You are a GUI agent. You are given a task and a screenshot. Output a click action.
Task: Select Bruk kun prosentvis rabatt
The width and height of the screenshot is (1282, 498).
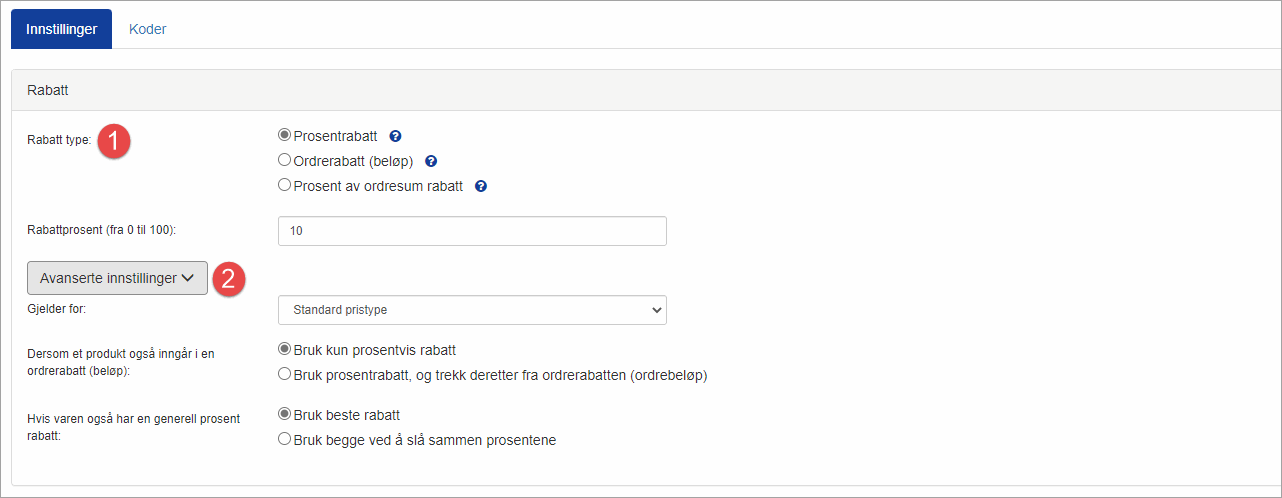coord(285,349)
